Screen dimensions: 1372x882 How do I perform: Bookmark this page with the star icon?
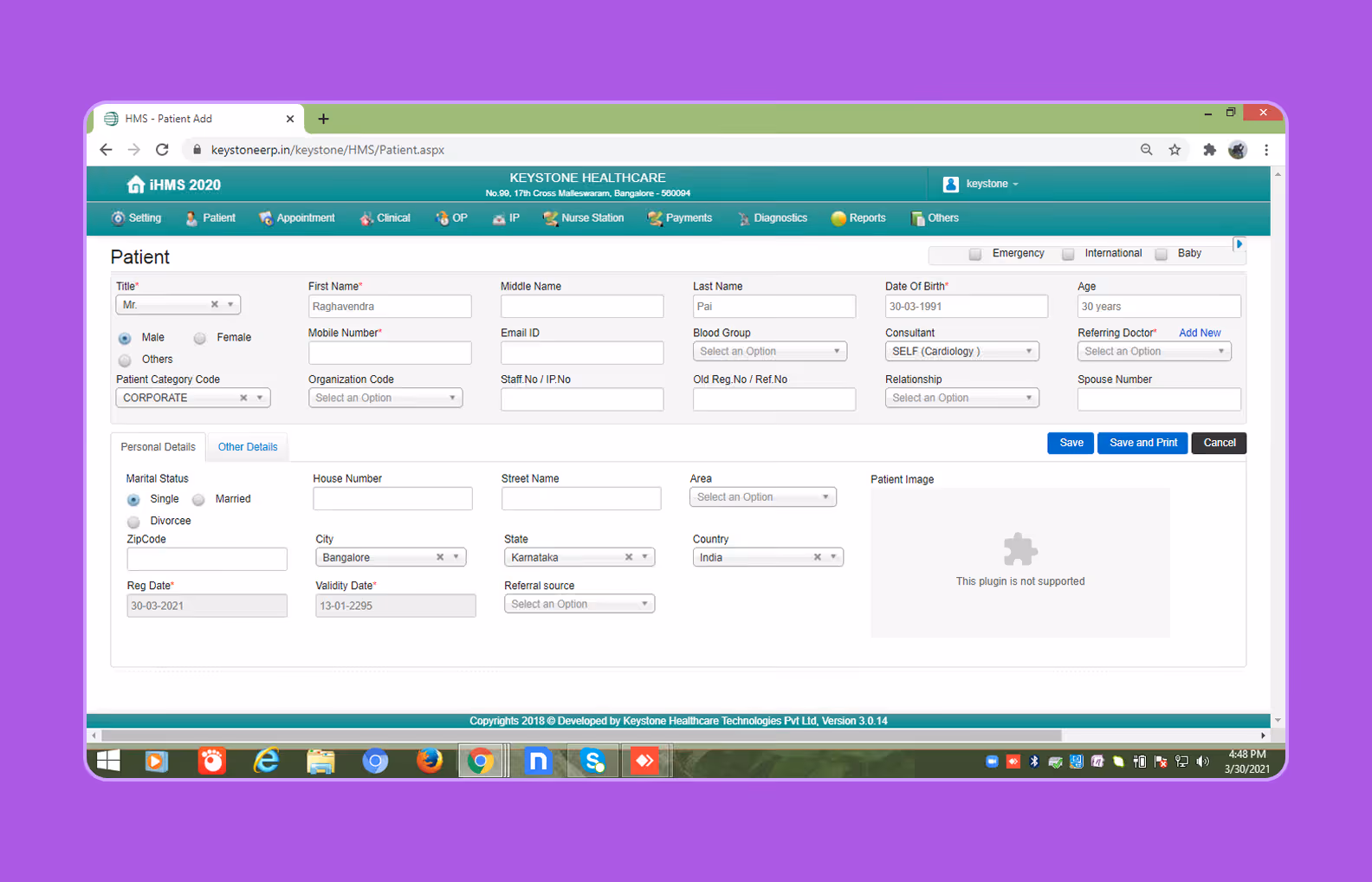pyautogui.click(x=1175, y=150)
